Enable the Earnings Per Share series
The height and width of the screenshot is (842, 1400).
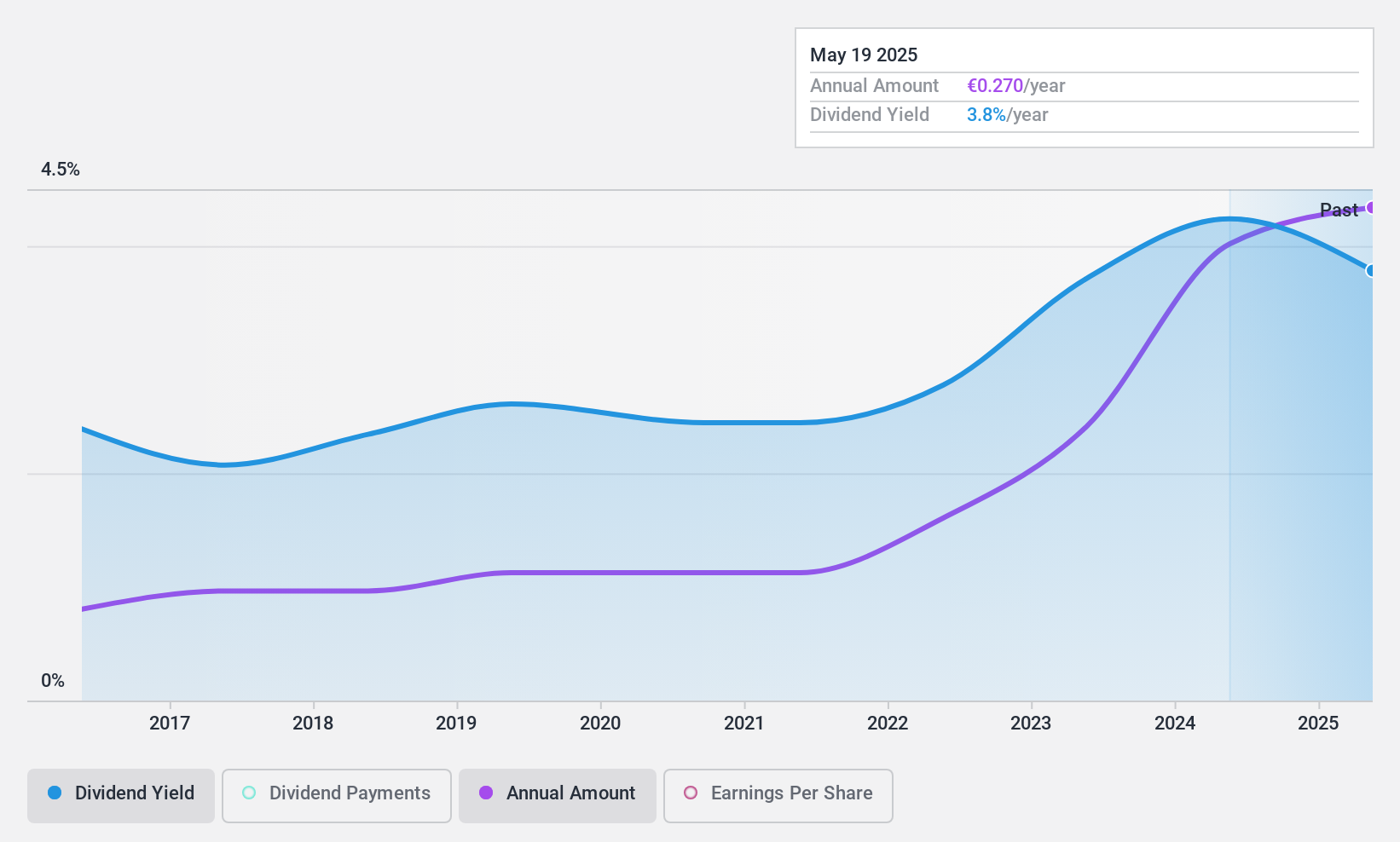778,796
